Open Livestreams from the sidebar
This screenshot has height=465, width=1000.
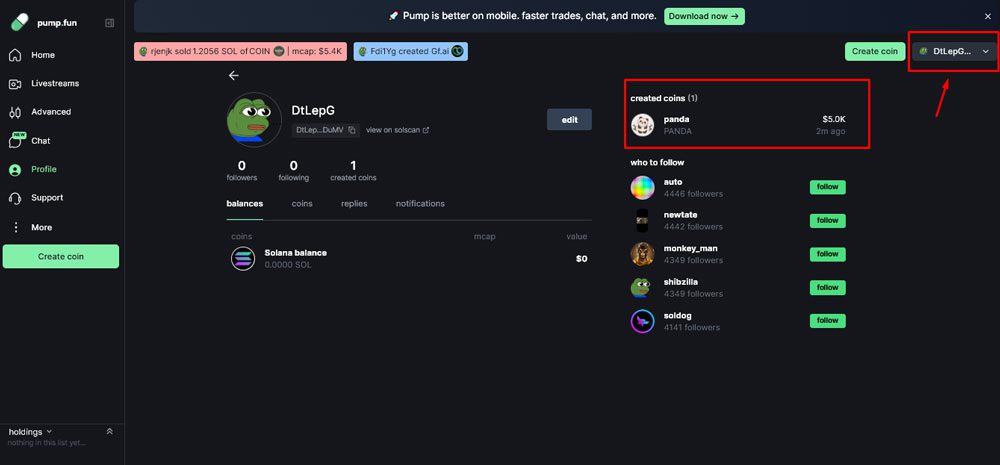point(54,84)
